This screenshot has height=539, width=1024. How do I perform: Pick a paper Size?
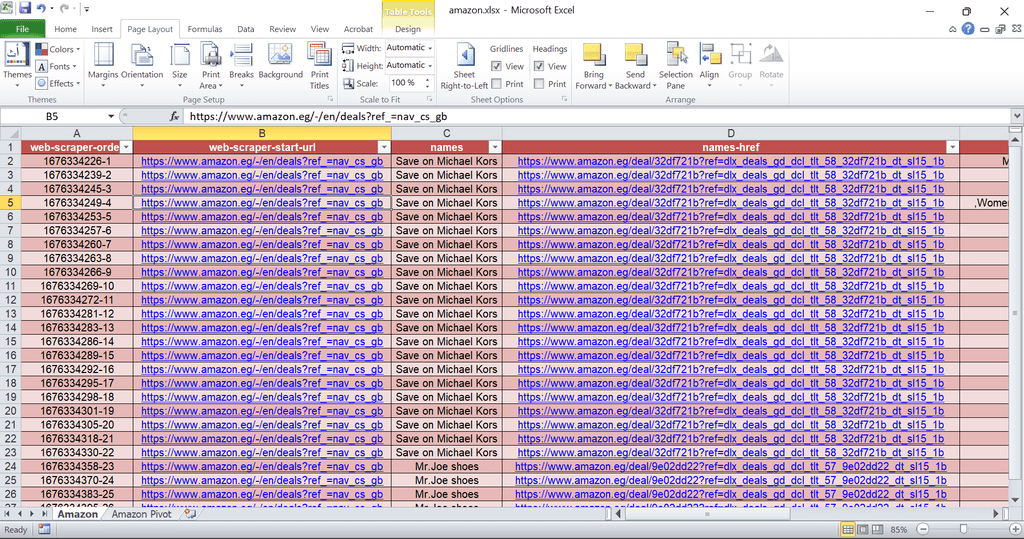point(180,65)
